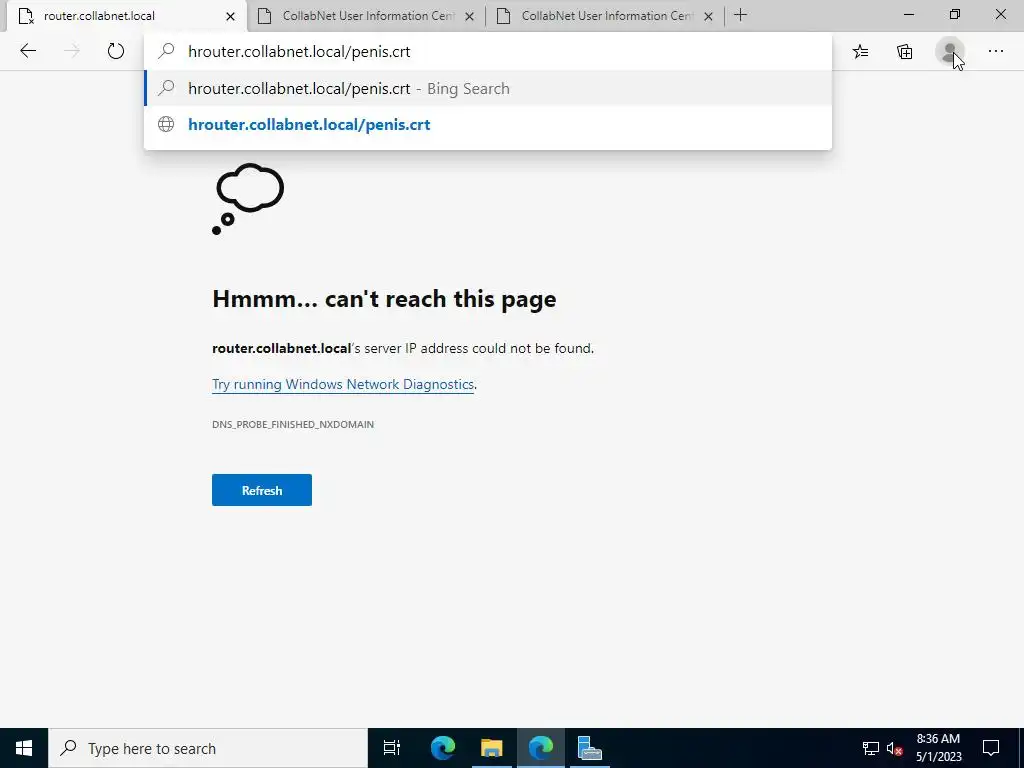Open Try running Windows Network Diagnostics link
This screenshot has width=1024, height=768.
tap(343, 384)
